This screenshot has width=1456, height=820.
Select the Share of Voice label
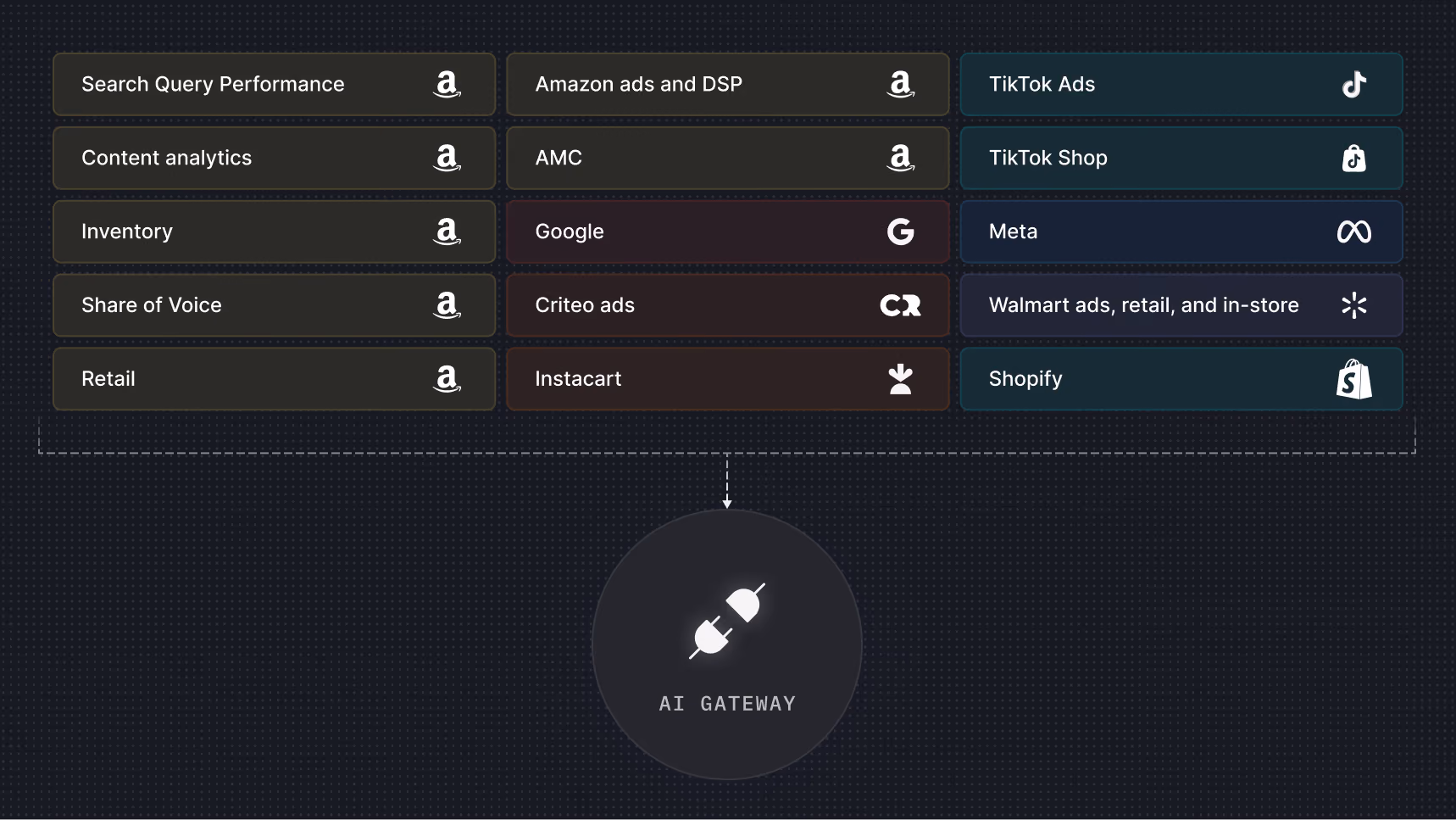[152, 305]
